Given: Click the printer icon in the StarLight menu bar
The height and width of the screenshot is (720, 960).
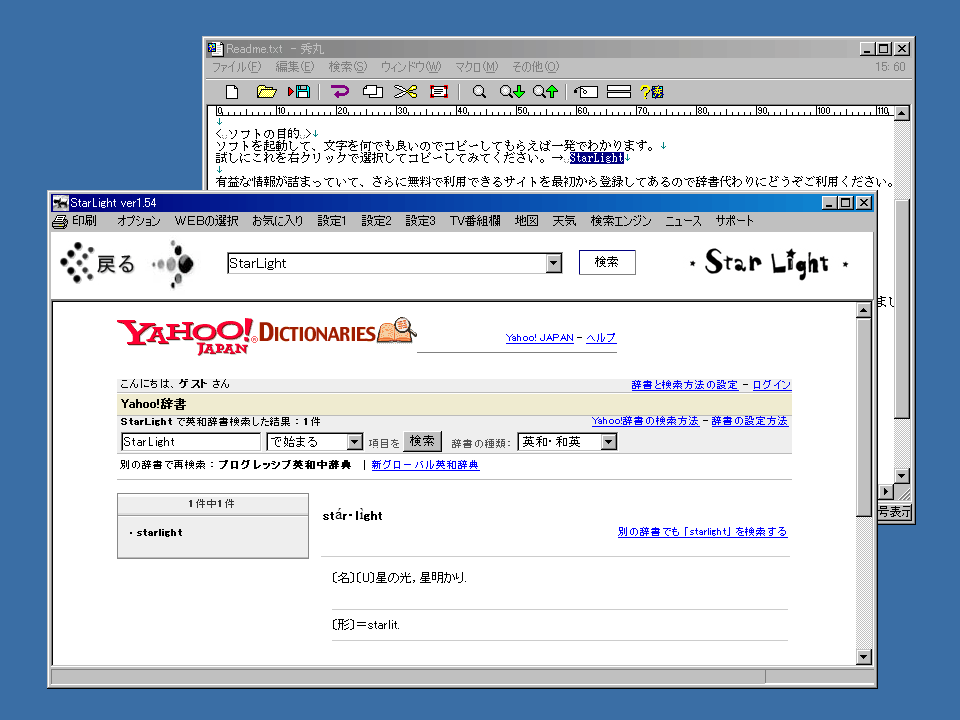Looking at the screenshot, I should click(60, 222).
